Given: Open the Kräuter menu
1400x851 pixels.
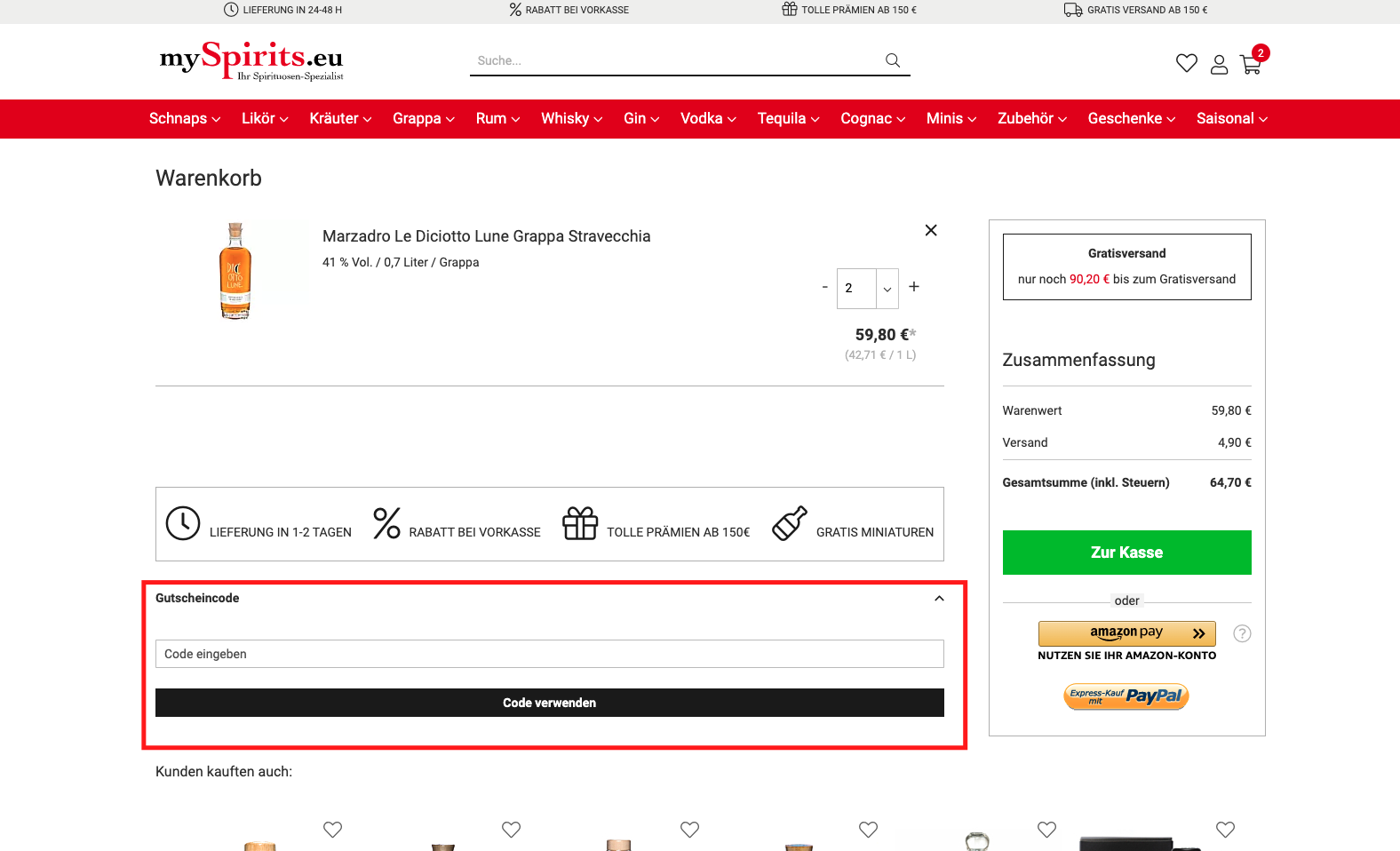Looking at the screenshot, I should pos(340,119).
